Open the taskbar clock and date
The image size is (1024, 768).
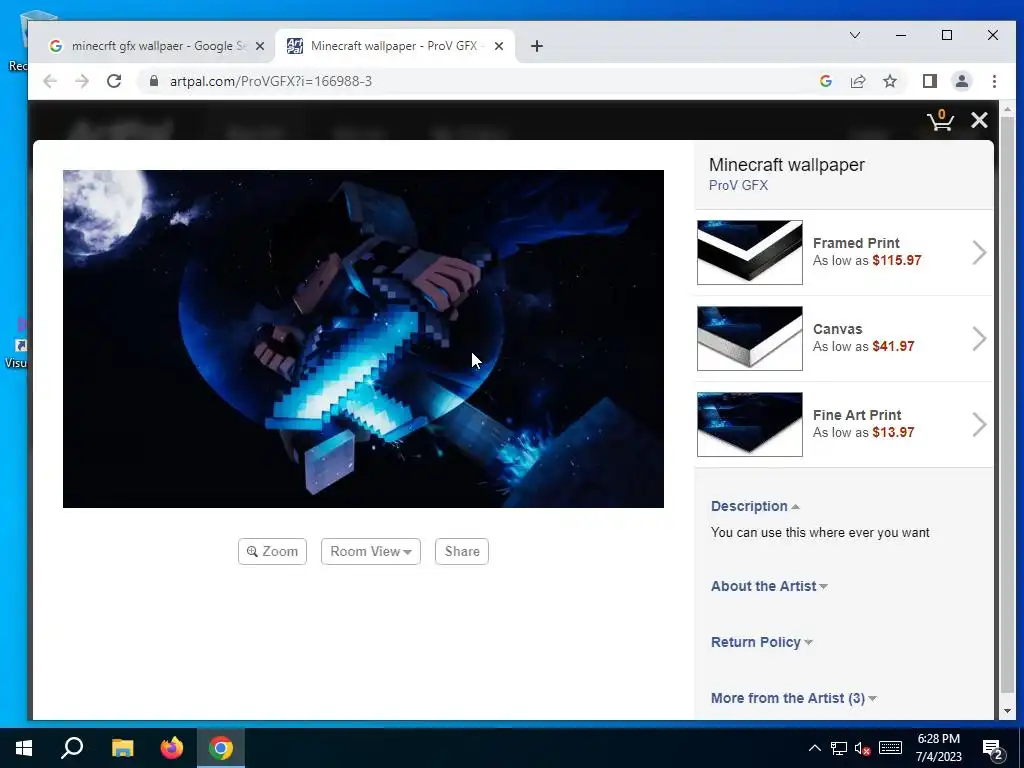pos(938,748)
